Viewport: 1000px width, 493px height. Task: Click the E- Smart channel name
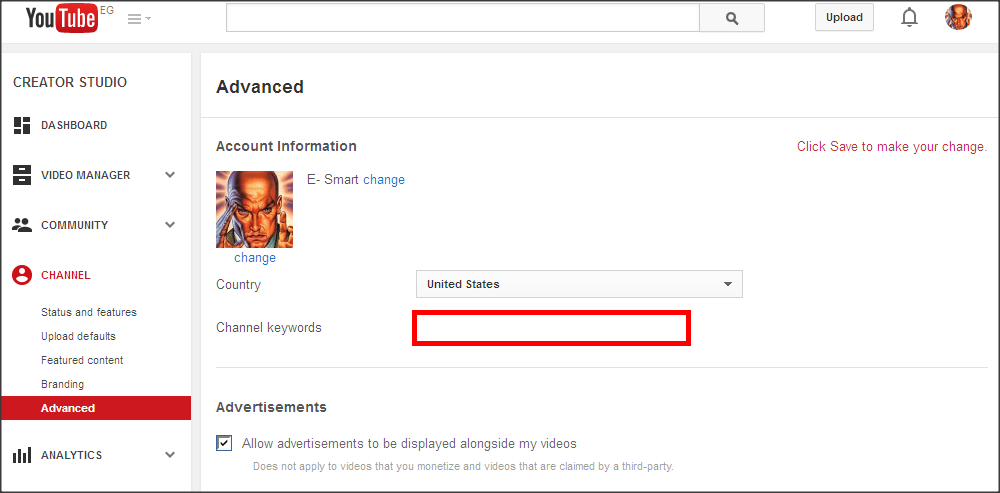[x=334, y=180]
